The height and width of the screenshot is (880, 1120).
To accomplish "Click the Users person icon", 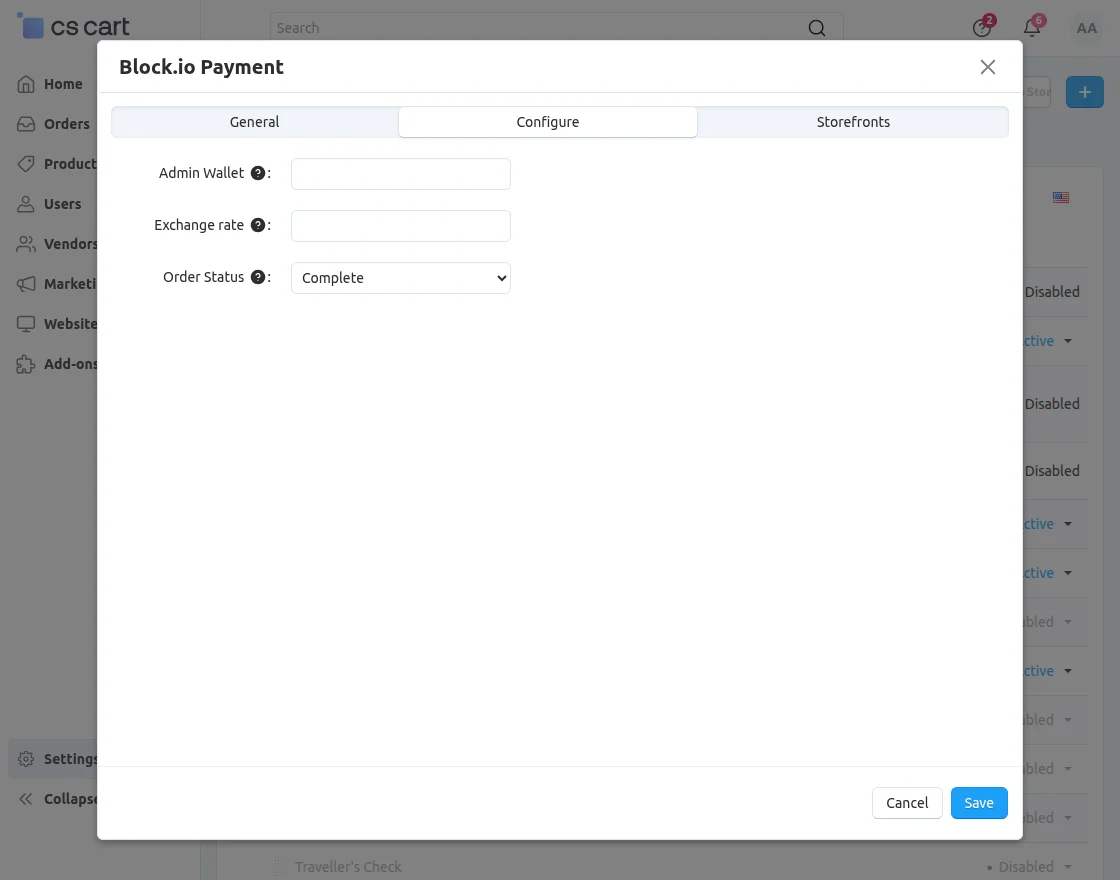I will click(26, 204).
